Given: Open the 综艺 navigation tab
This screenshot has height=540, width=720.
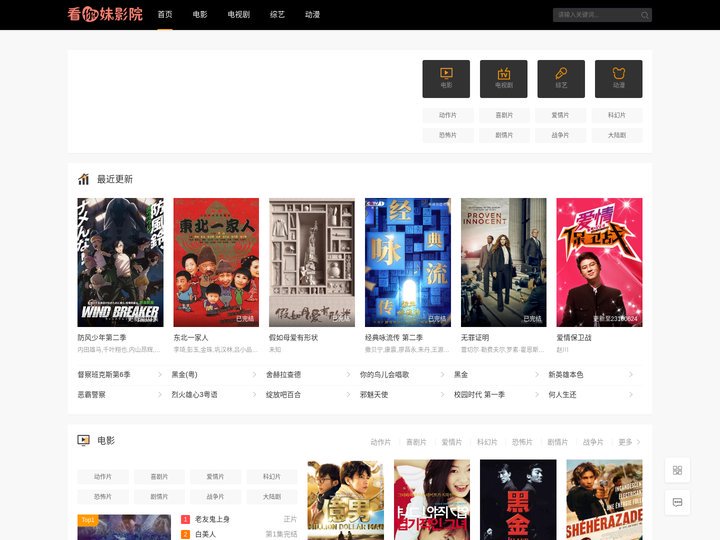Looking at the screenshot, I should click(x=277, y=15).
